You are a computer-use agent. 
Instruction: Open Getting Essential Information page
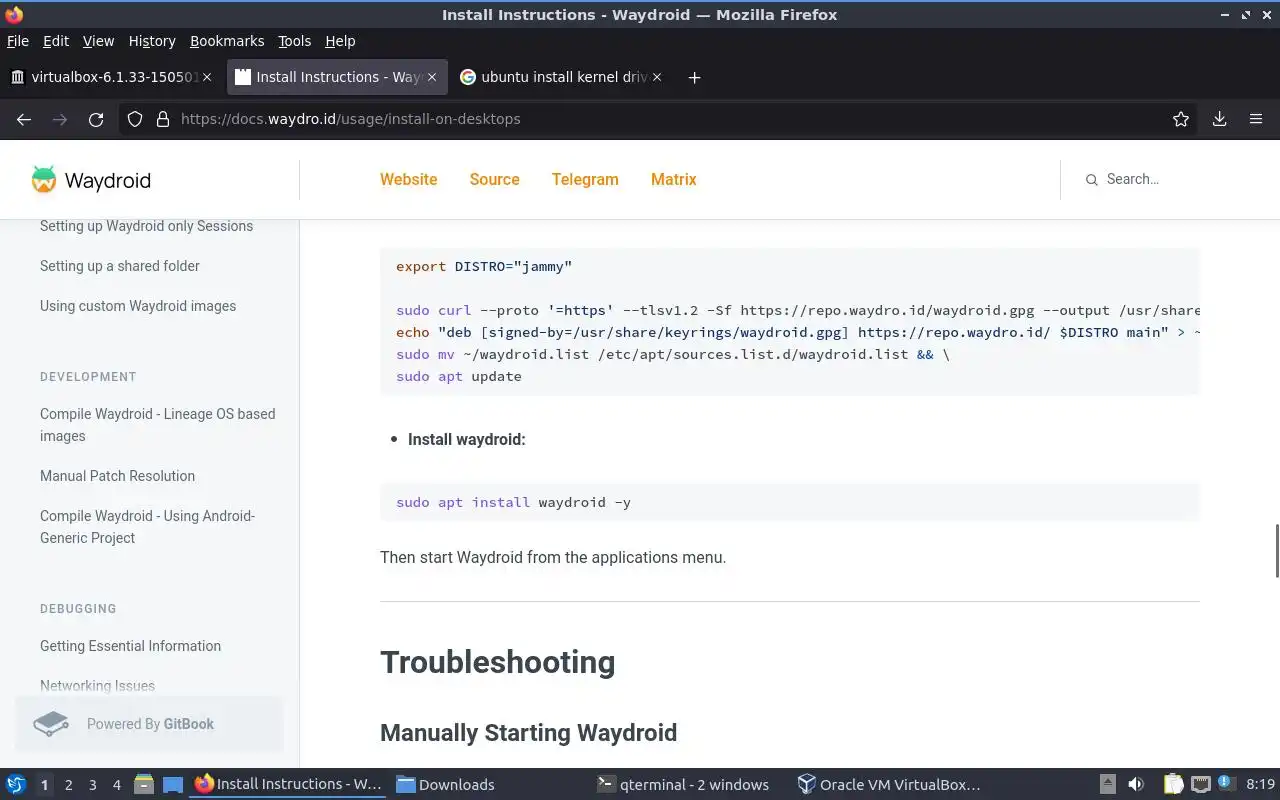pyautogui.click(x=130, y=646)
